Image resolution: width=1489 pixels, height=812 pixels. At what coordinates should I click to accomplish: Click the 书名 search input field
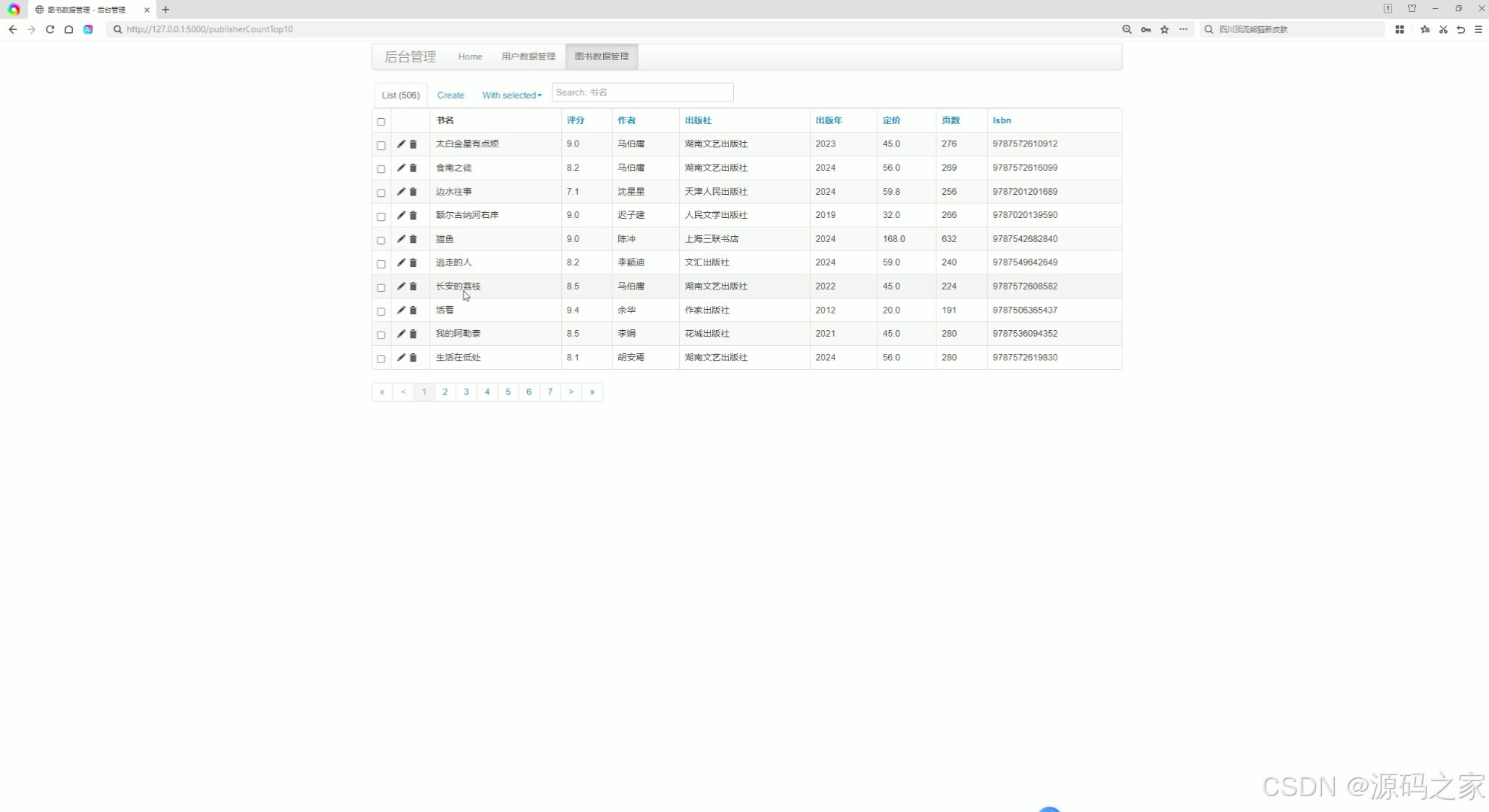[x=642, y=92]
